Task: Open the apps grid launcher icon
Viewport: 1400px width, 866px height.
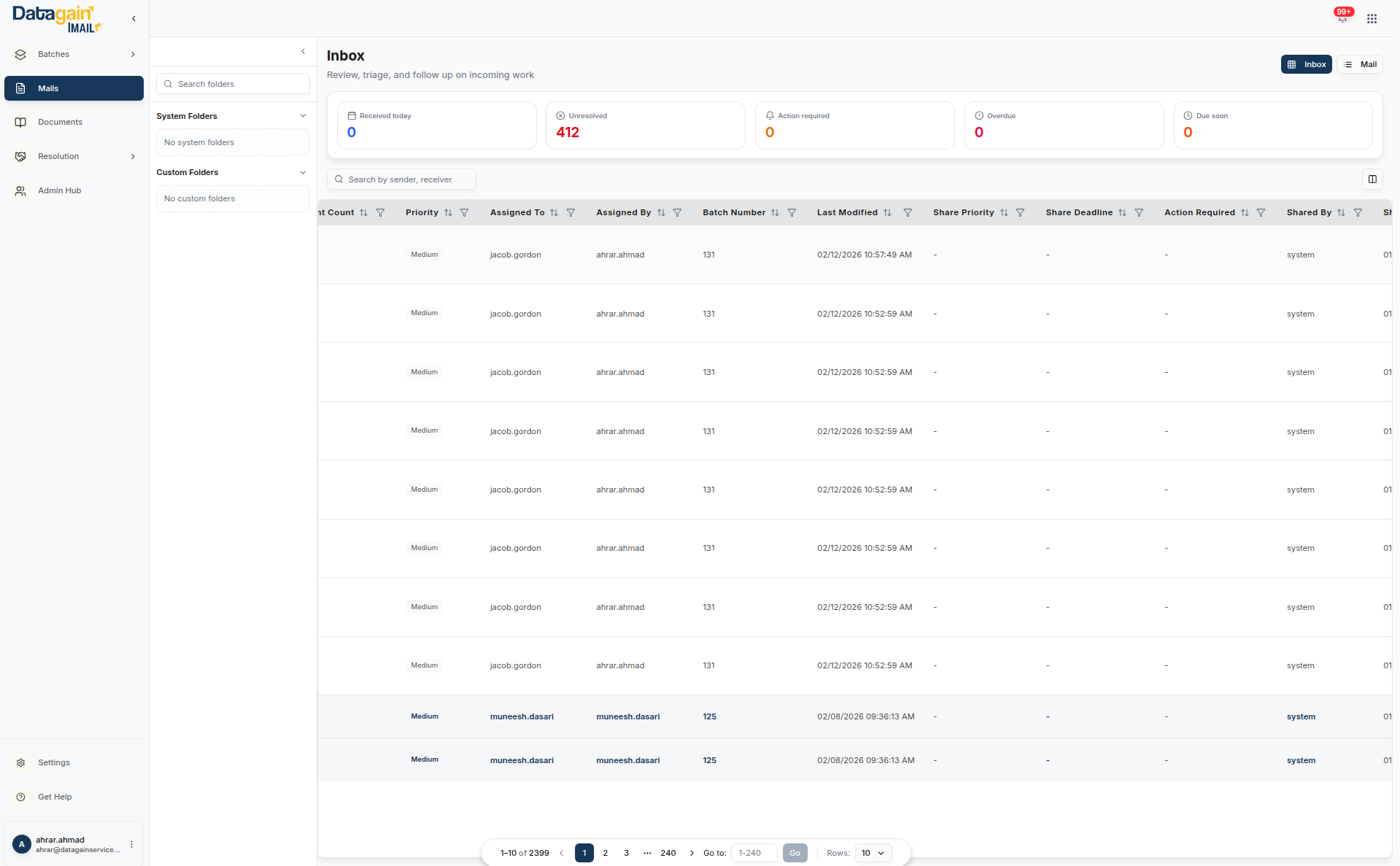Action: [x=1372, y=18]
